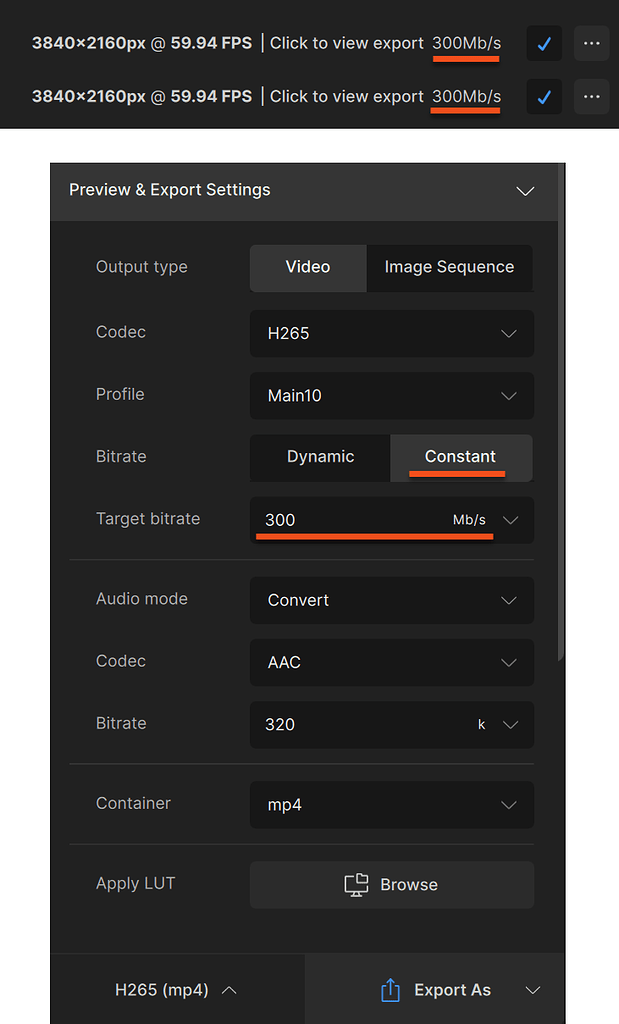Image resolution: width=619 pixels, height=1024 pixels.
Task: Open the Container dropdown showing mp4
Action: click(391, 805)
